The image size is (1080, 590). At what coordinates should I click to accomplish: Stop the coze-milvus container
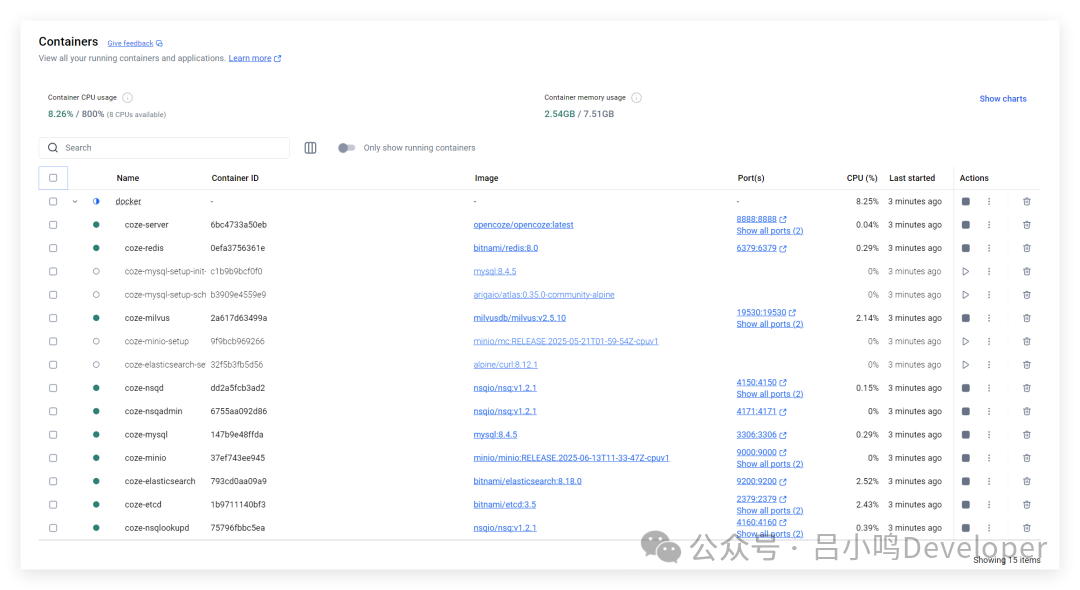click(966, 318)
